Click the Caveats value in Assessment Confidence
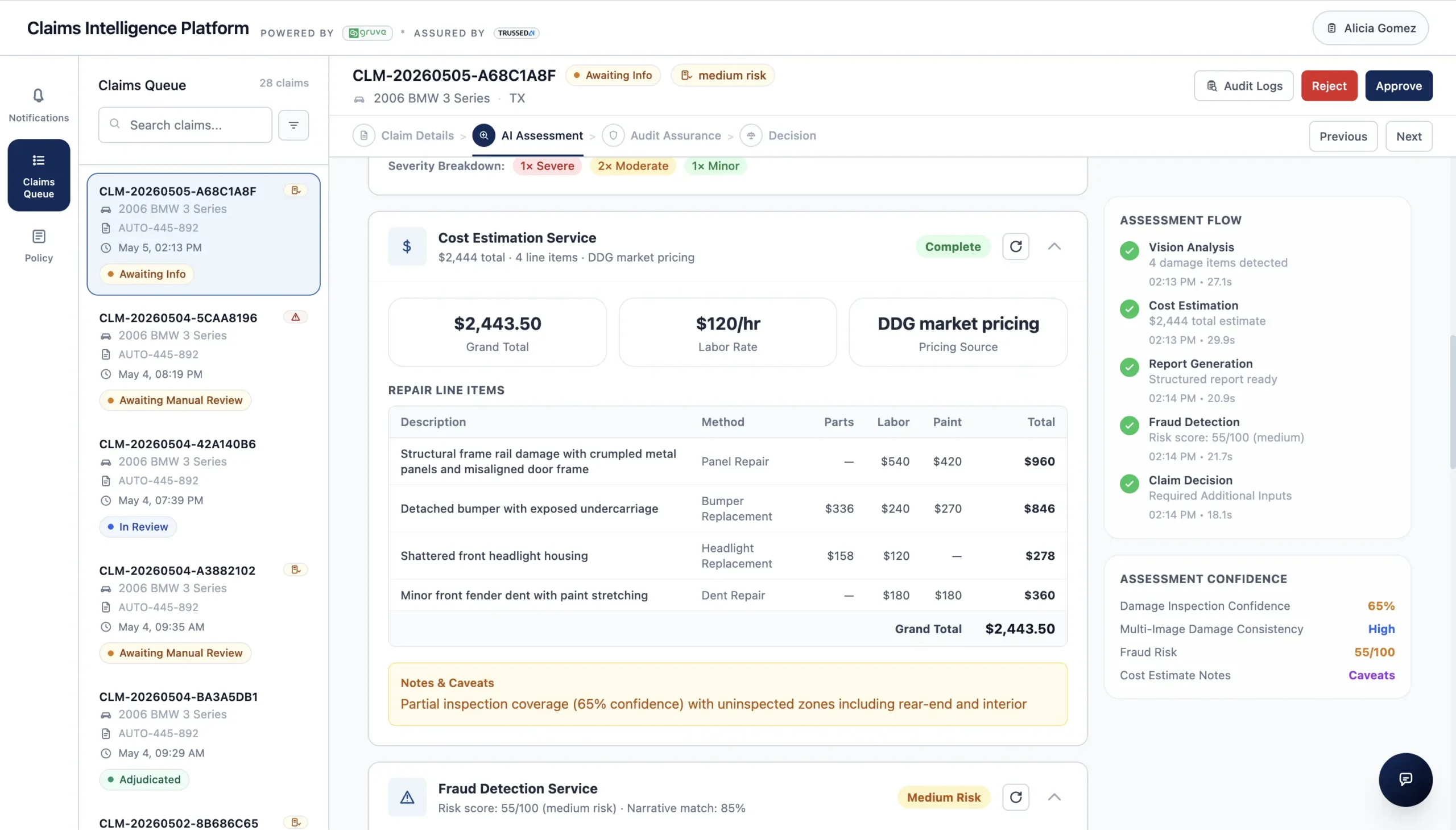This screenshot has width=1456, height=830. pyautogui.click(x=1371, y=675)
